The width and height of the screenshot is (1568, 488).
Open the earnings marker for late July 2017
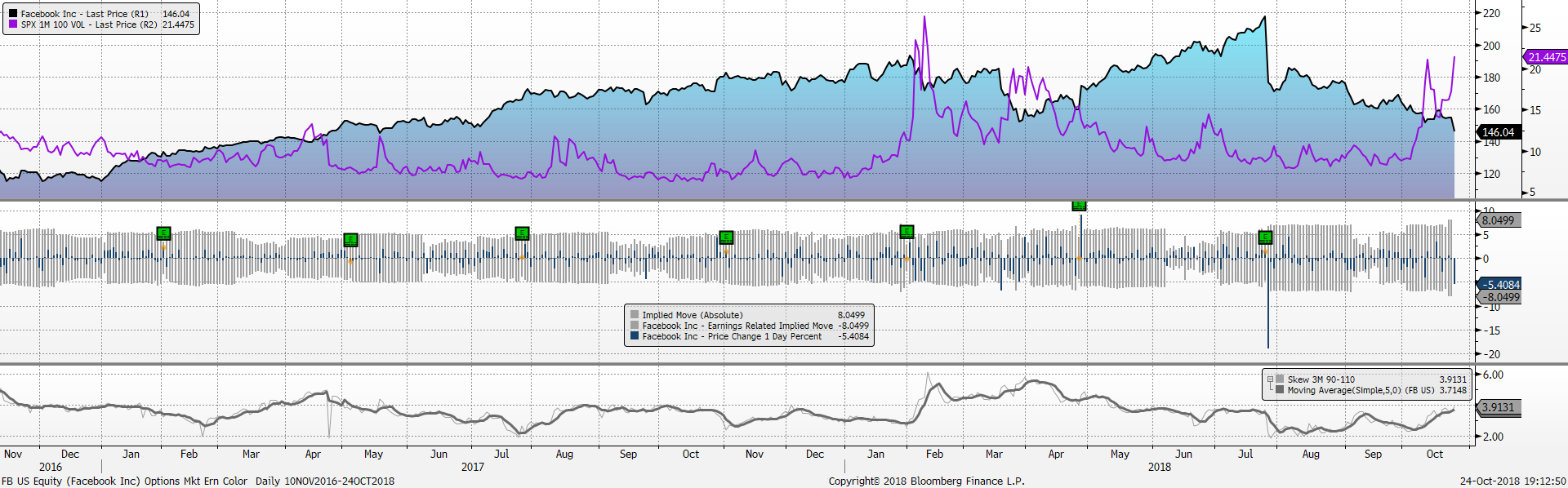[x=523, y=233]
